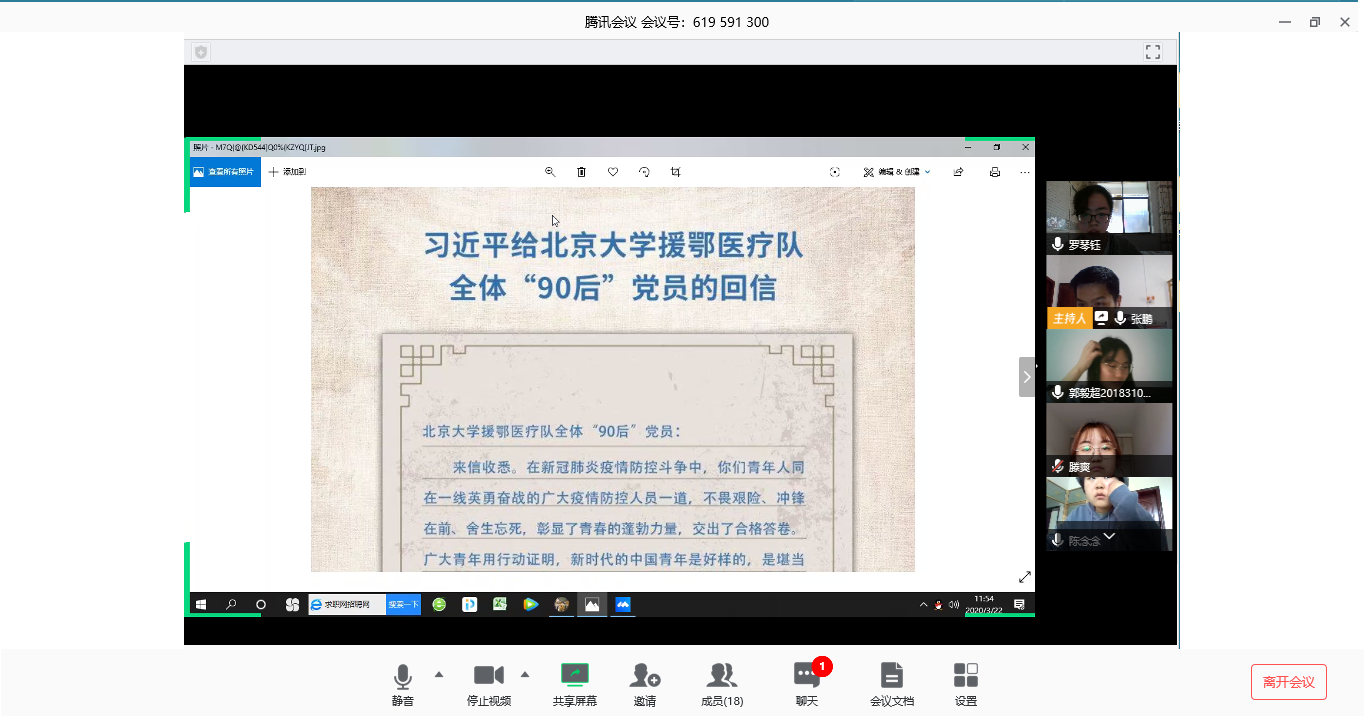Click the shield security icon
The height and width of the screenshot is (716, 1364).
click(201, 52)
